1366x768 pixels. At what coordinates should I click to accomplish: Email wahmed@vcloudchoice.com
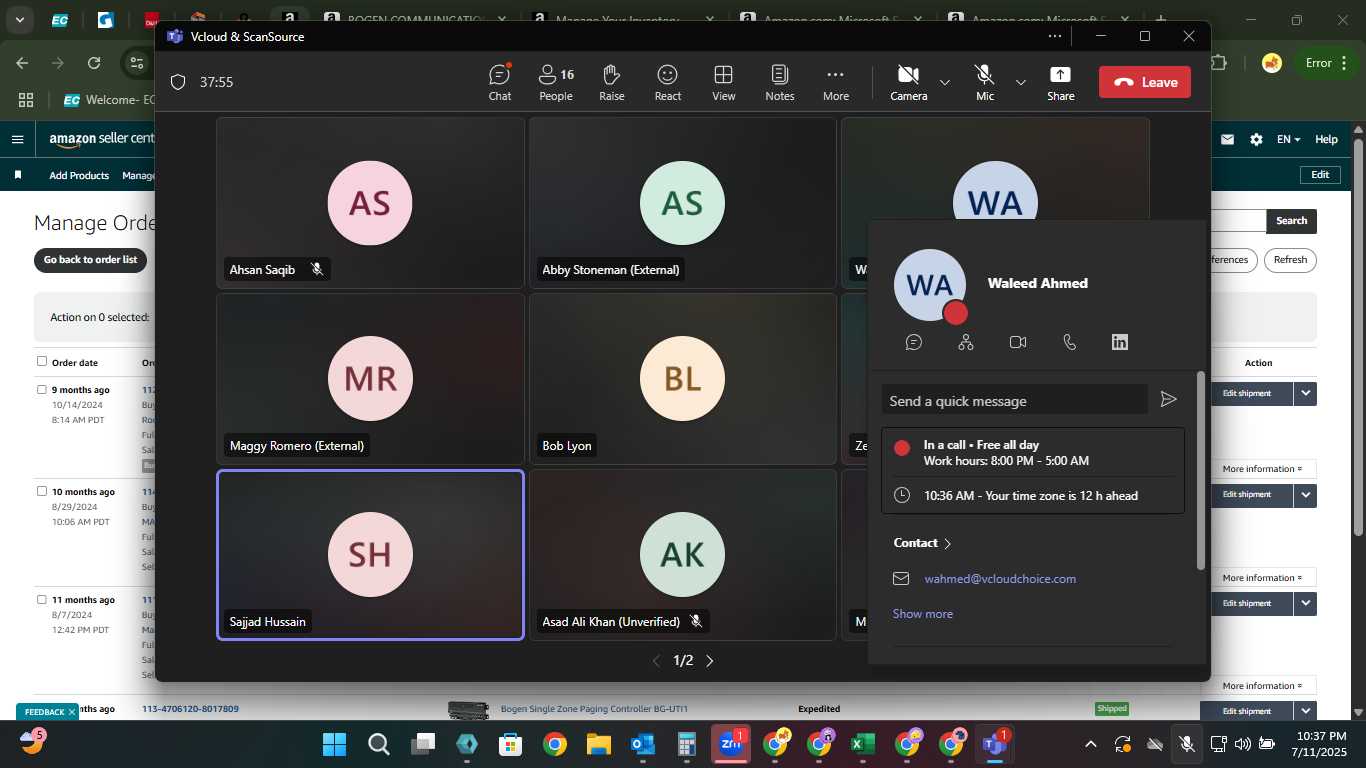(x=1000, y=579)
